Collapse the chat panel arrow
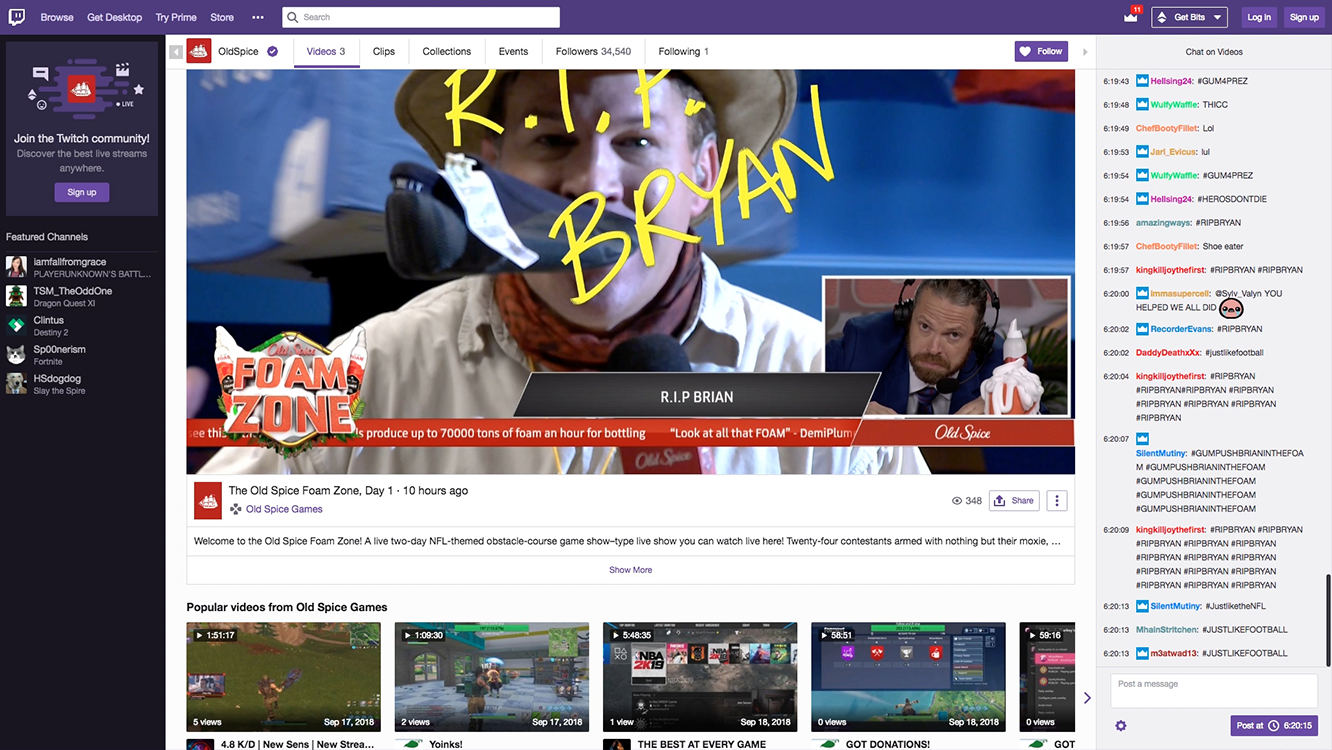This screenshot has height=750, width=1332. point(1085,51)
